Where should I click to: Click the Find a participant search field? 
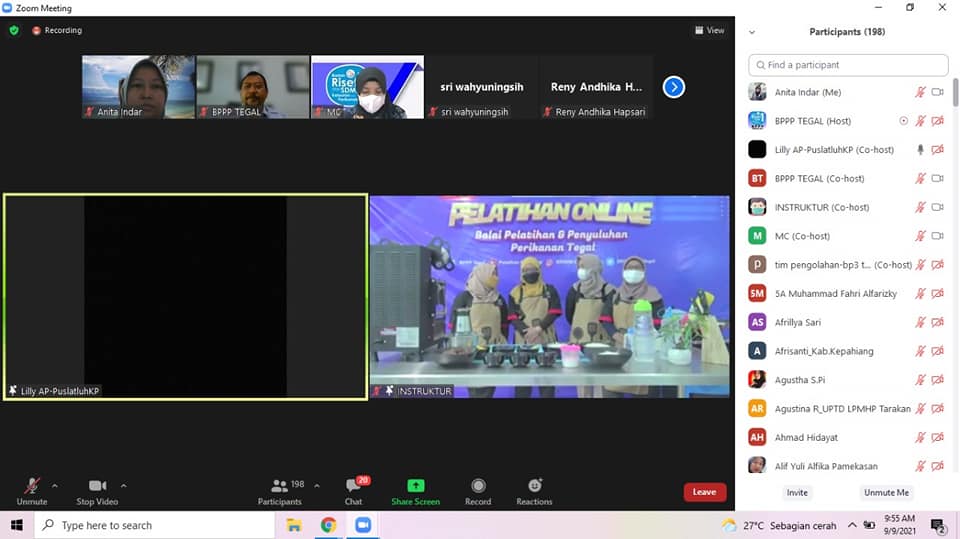(x=848, y=65)
